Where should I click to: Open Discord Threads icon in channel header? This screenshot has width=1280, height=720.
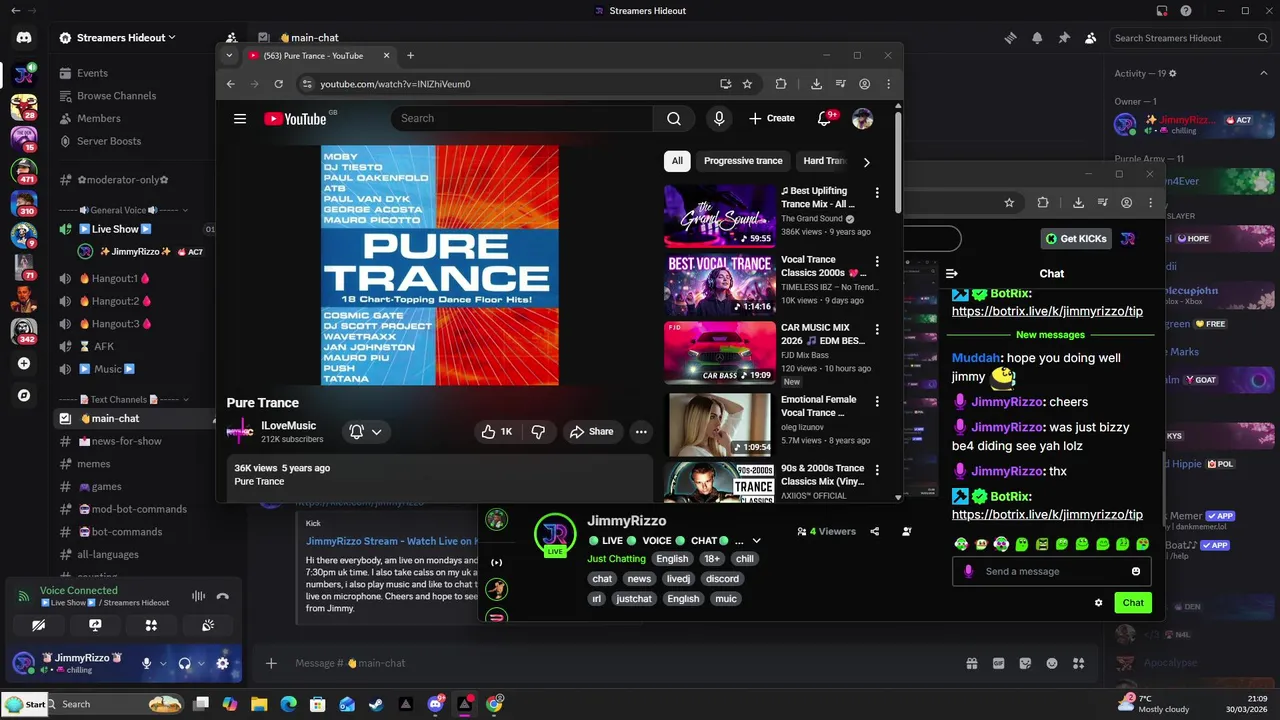click(x=1011, y=38)
